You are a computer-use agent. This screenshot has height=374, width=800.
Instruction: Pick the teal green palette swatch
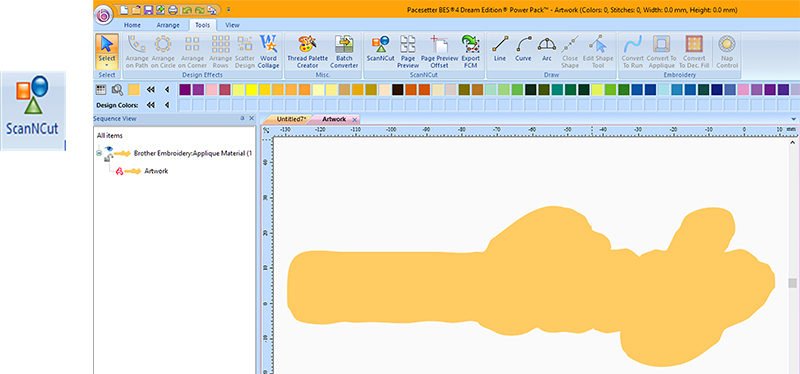point(557,90)
